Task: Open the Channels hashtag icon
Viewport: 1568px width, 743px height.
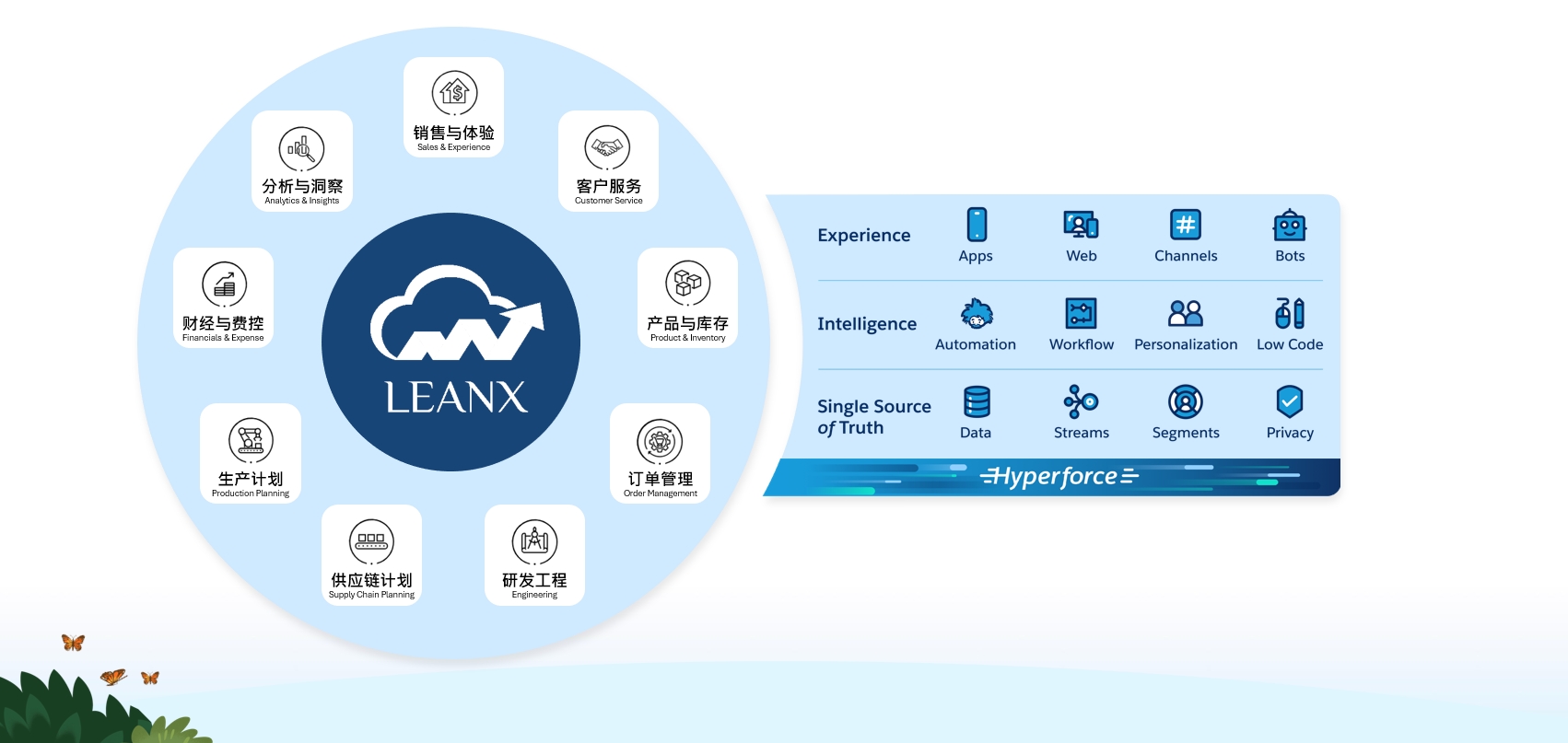Action: click(x=1186, y=225)
